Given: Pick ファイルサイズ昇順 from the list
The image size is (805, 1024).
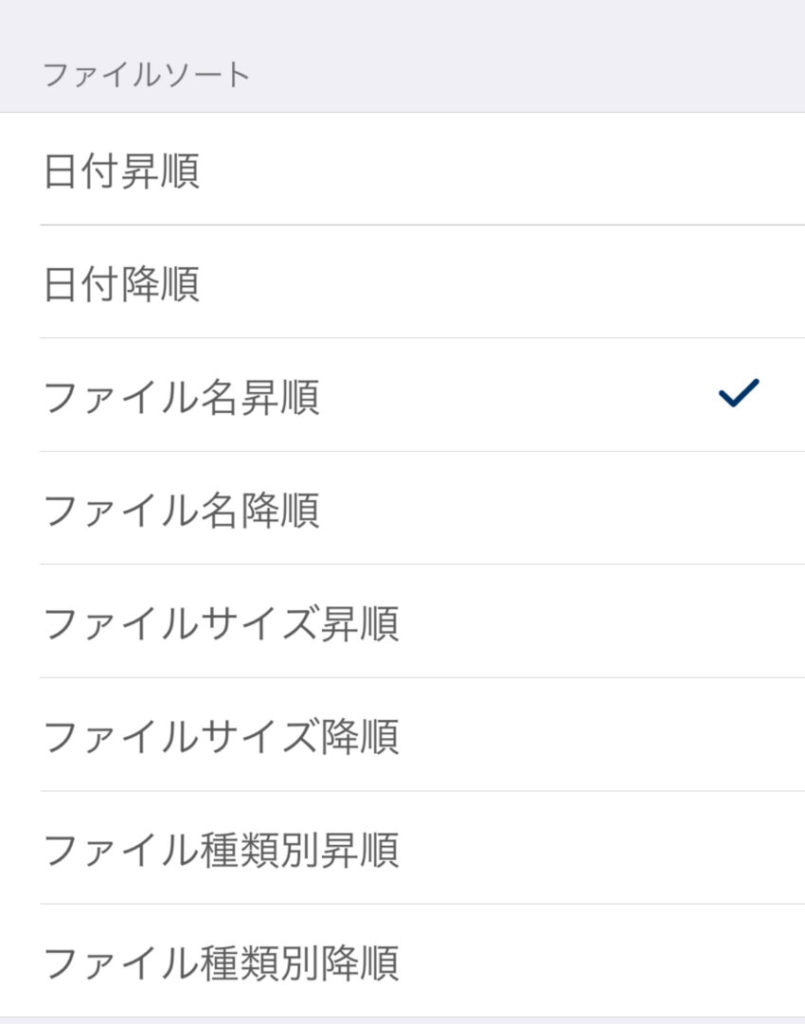Looking at the screenshot, I should [222, 623].
